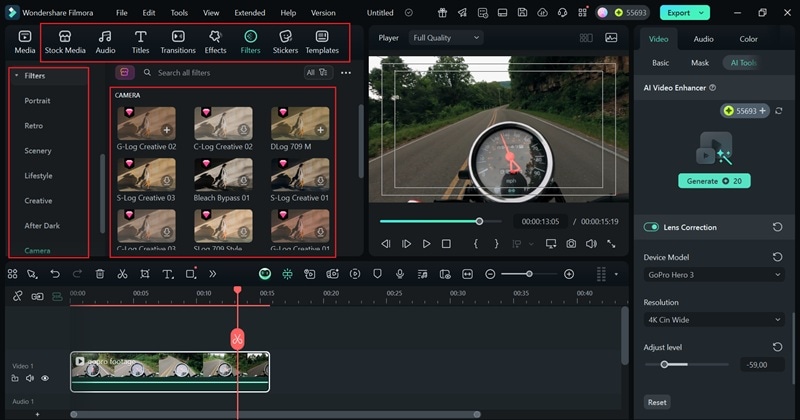Viewport: 800px width, 420px height.
Task: Click the Adjust level slider handle
Action: click(x=664, y=364)
